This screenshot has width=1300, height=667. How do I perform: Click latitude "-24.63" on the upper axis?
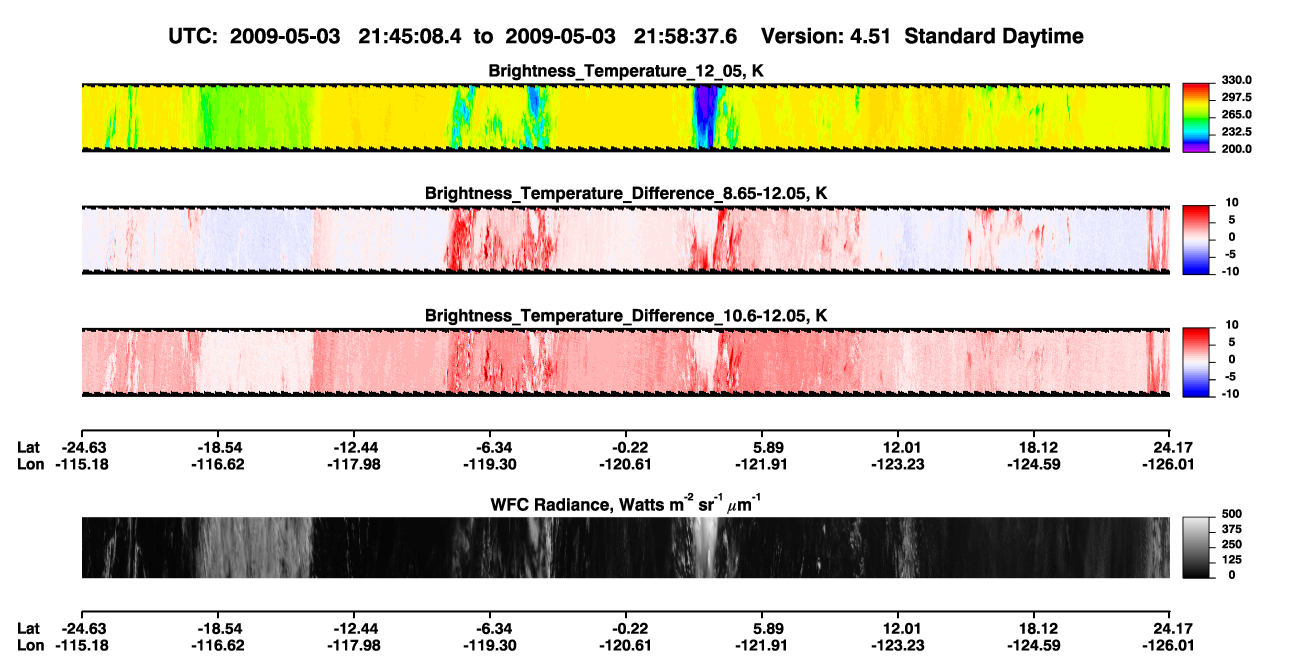85,448
